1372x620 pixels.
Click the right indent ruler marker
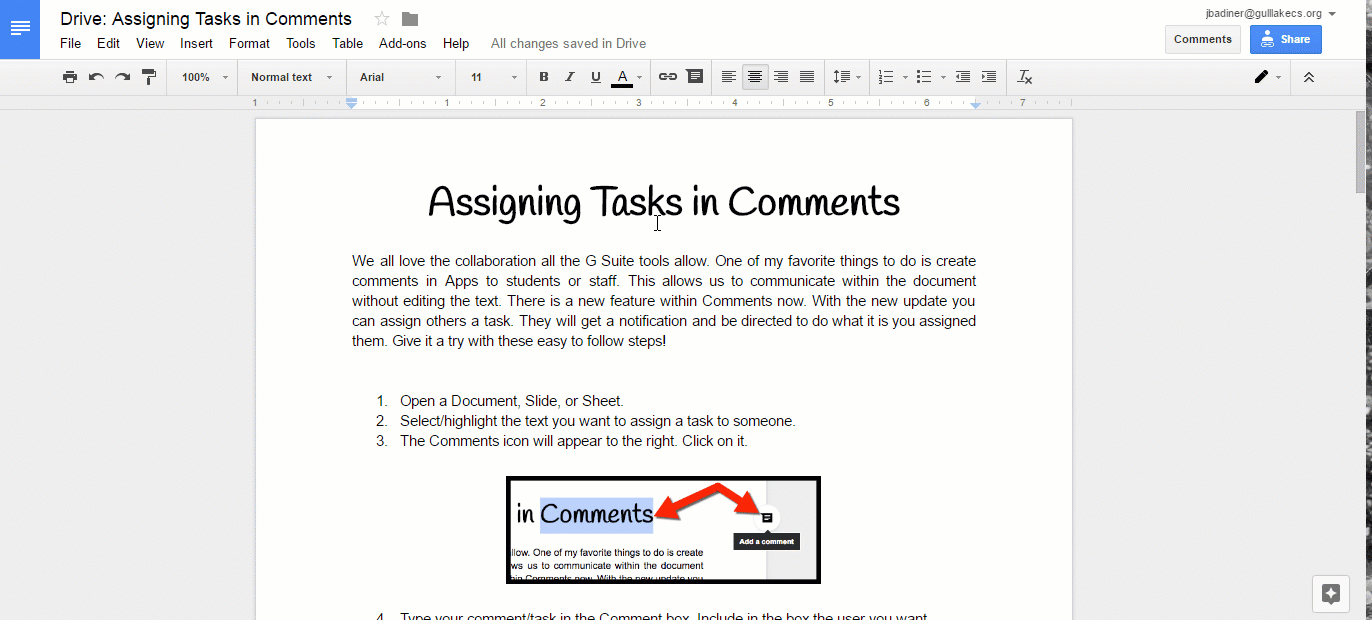(x=976, y=104)
